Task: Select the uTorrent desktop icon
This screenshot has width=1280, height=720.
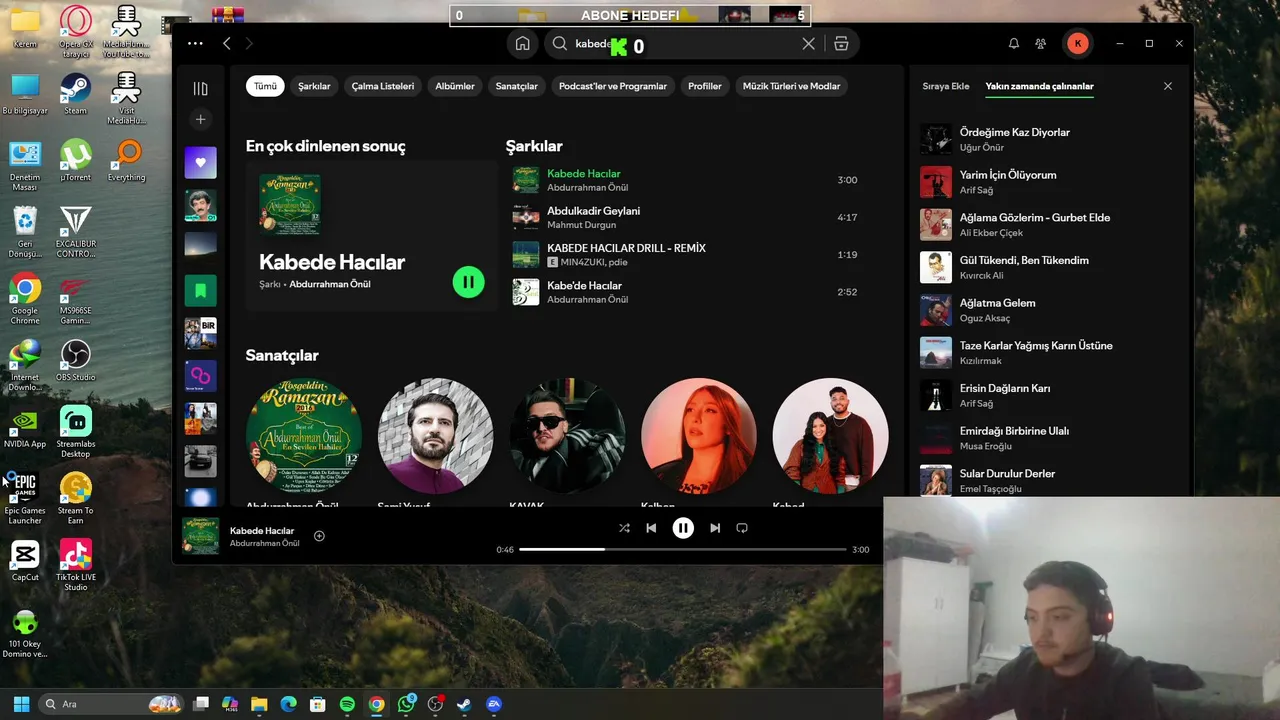Action: (x=75, y=160)
